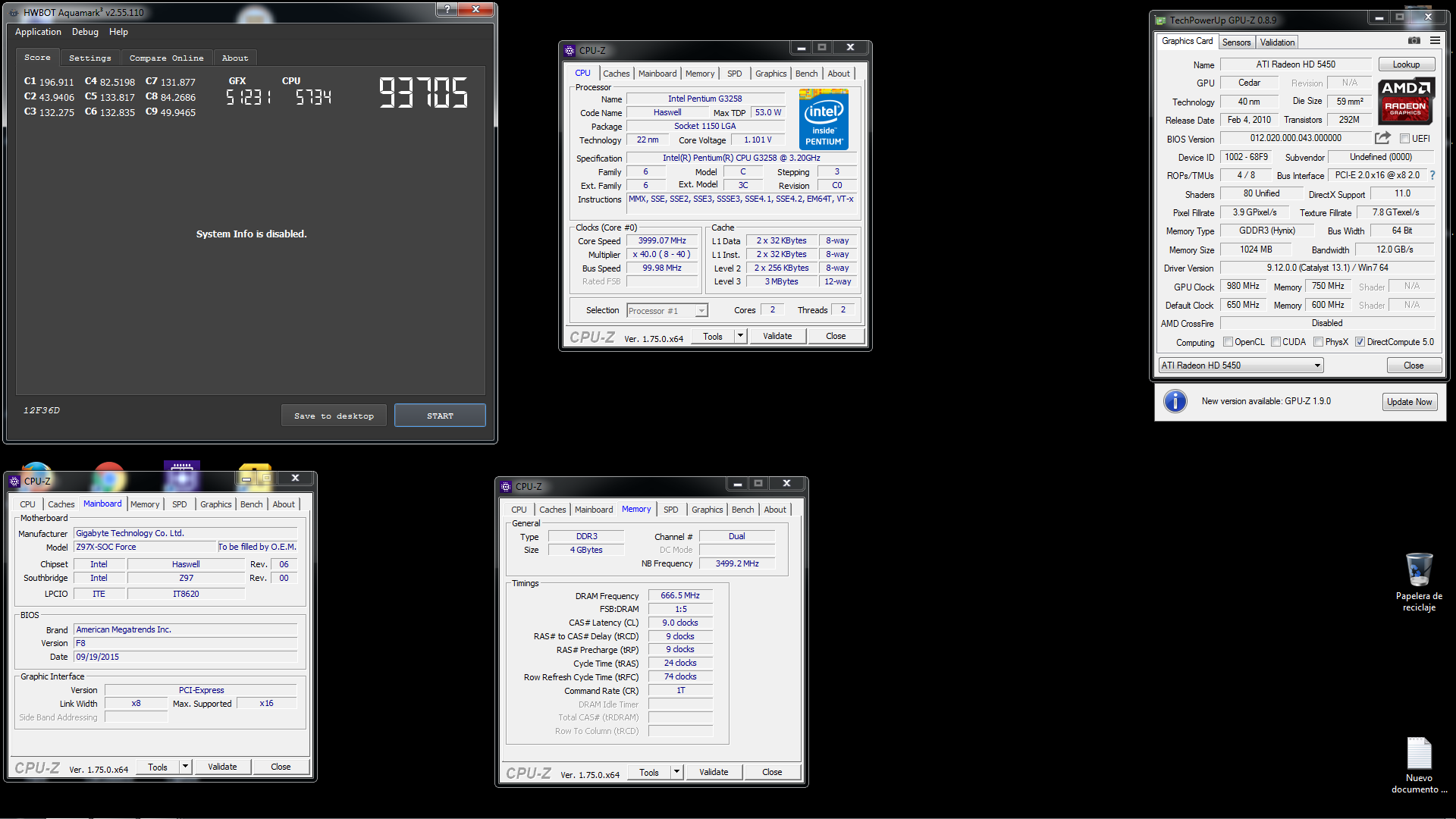The width and height of the screenshot is (1456, 819).
Task: Expand the ATI Radeon HD 5450 GPU dropdown
Action: tap(1241, 366)
